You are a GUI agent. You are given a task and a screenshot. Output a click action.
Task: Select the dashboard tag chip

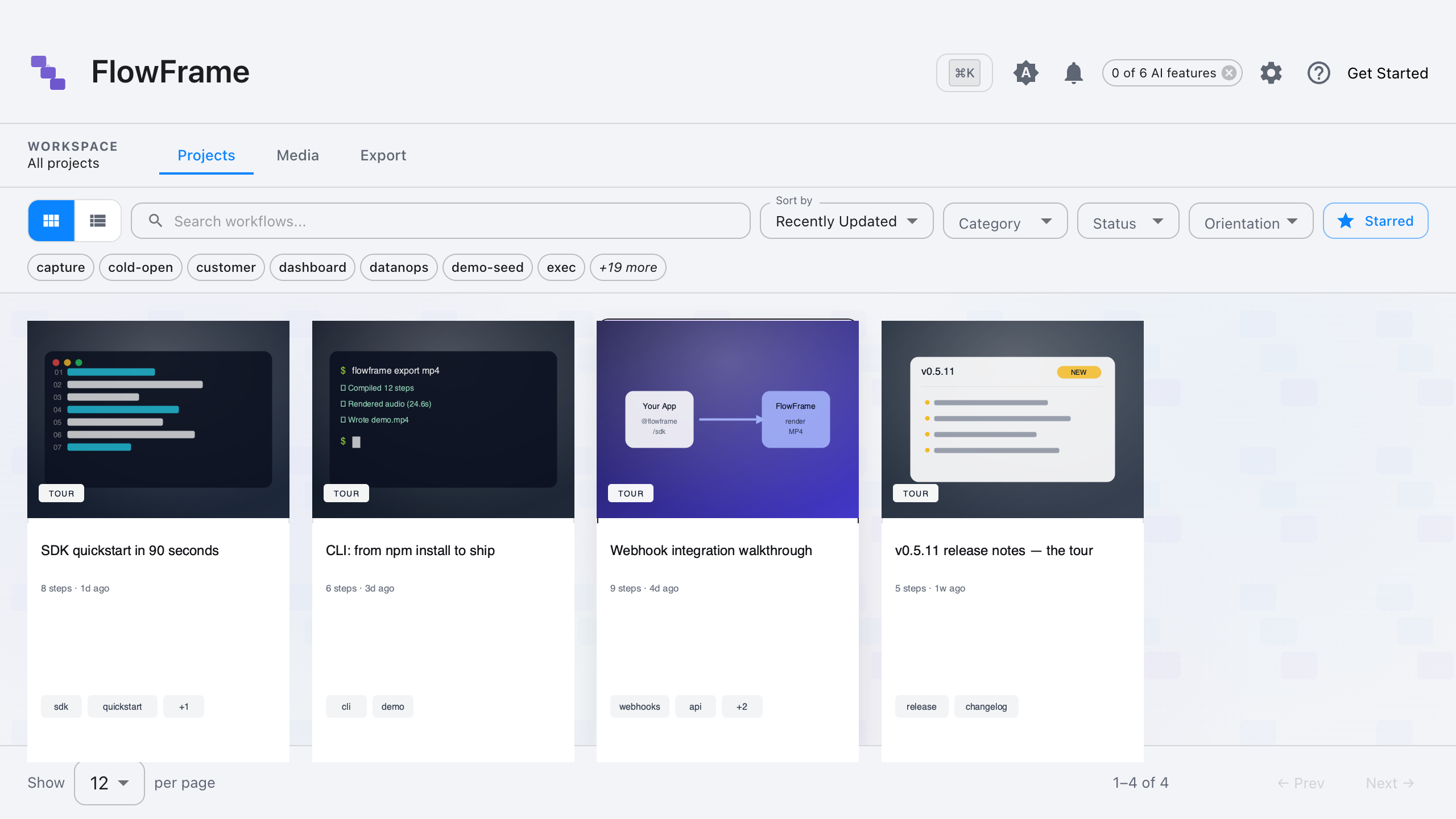coord(312,267)
